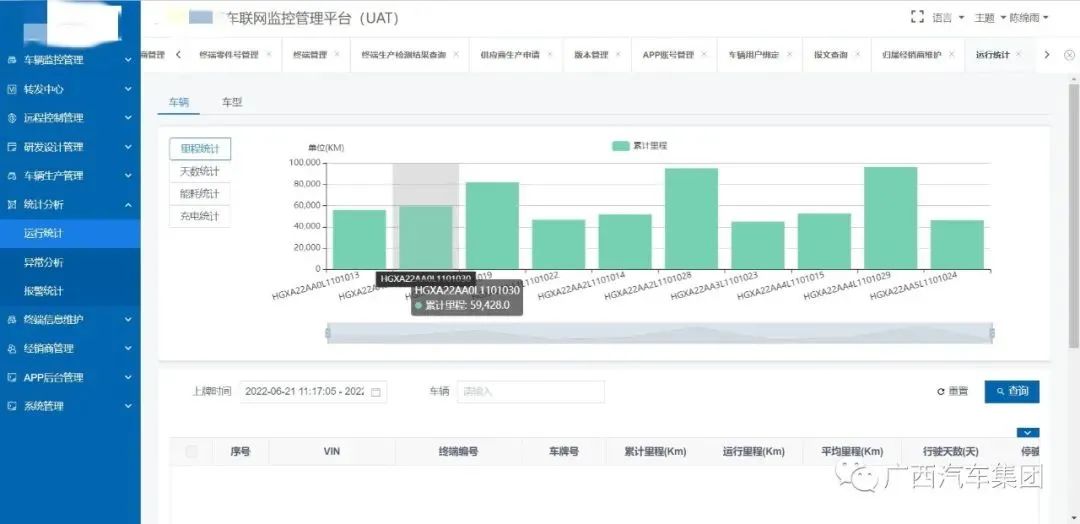The height and width of the screenshot is (524, 1080).
Task: Click the 经销商管理 sidebar icon
Action: [x=12, y=348]
